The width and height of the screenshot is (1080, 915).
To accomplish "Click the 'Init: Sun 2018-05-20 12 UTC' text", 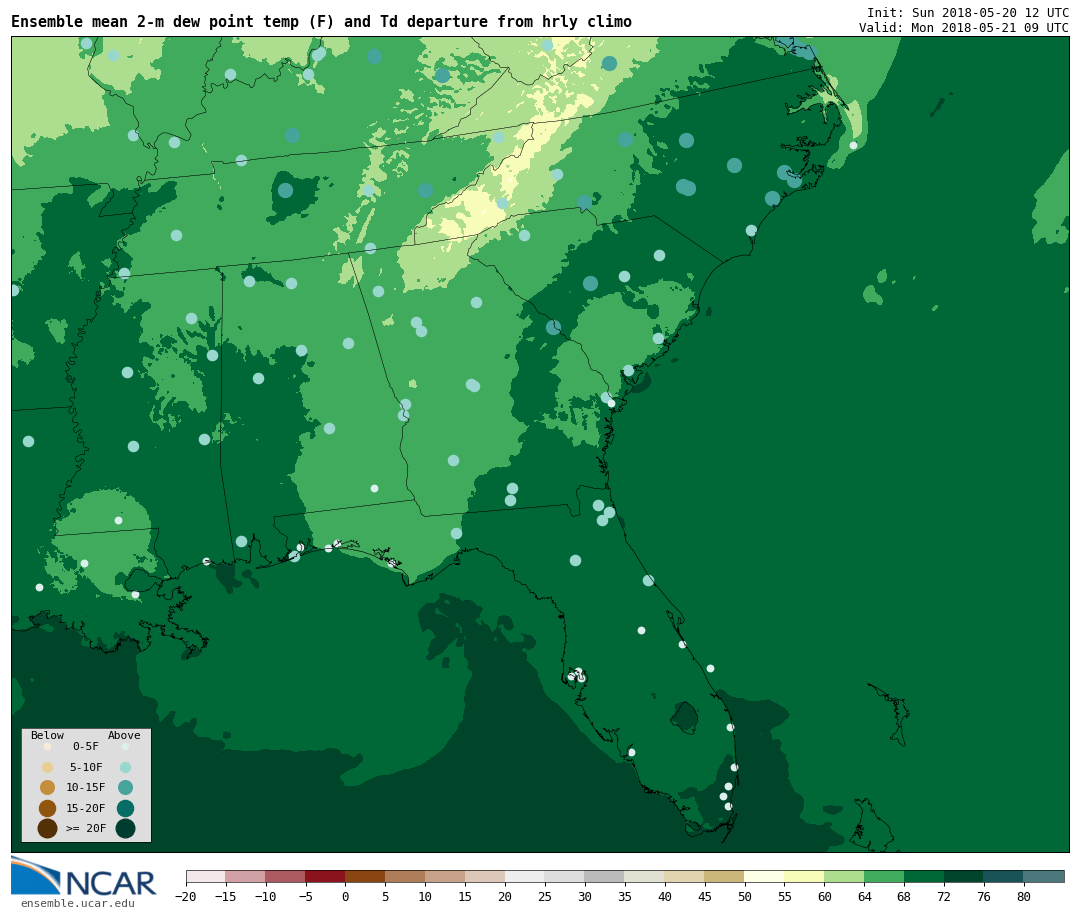I will [967, 12].
